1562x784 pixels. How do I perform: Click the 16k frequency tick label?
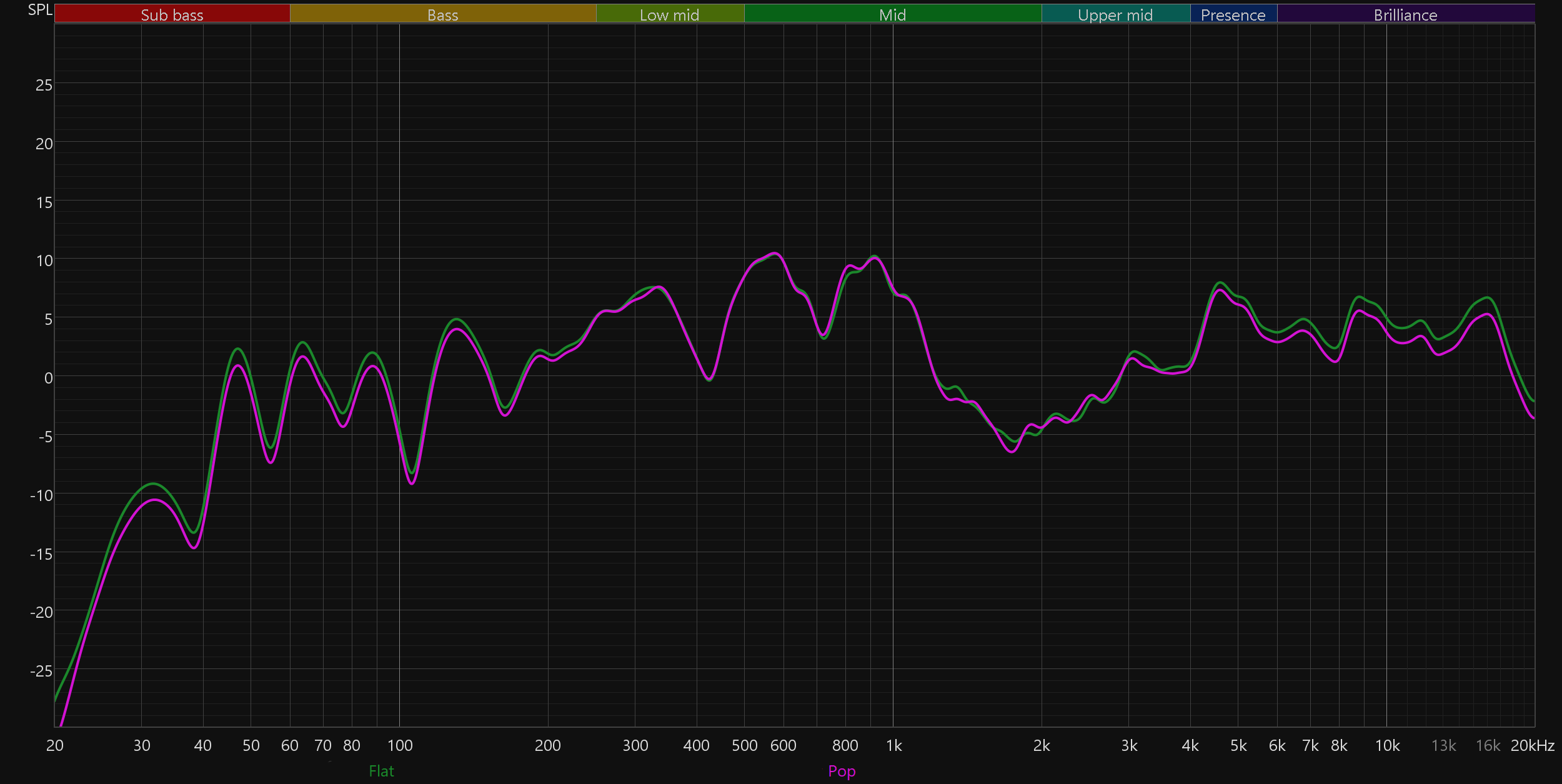click(x=1488, y=745)
